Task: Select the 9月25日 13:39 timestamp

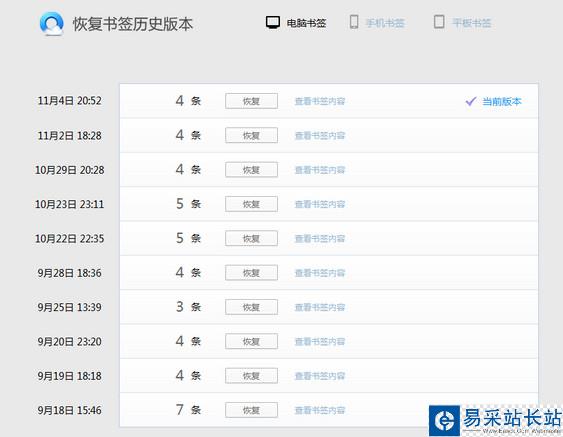Action: [x=70, y=307]
